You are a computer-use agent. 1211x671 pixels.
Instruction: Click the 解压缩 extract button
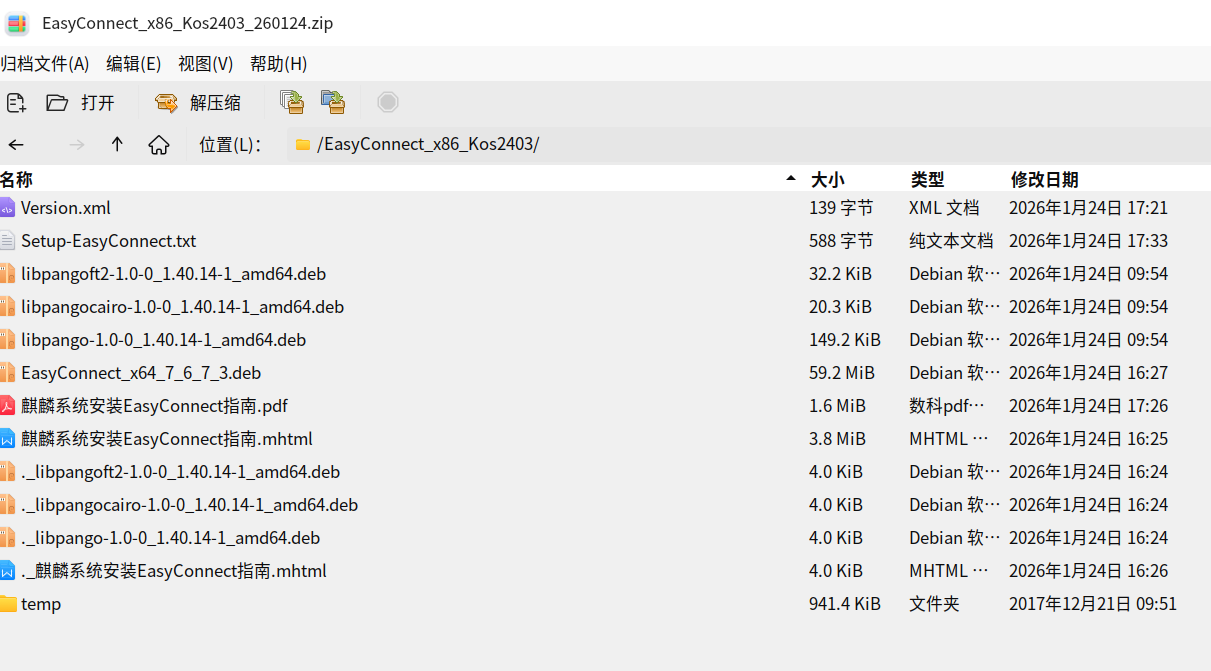click(198, 102)
